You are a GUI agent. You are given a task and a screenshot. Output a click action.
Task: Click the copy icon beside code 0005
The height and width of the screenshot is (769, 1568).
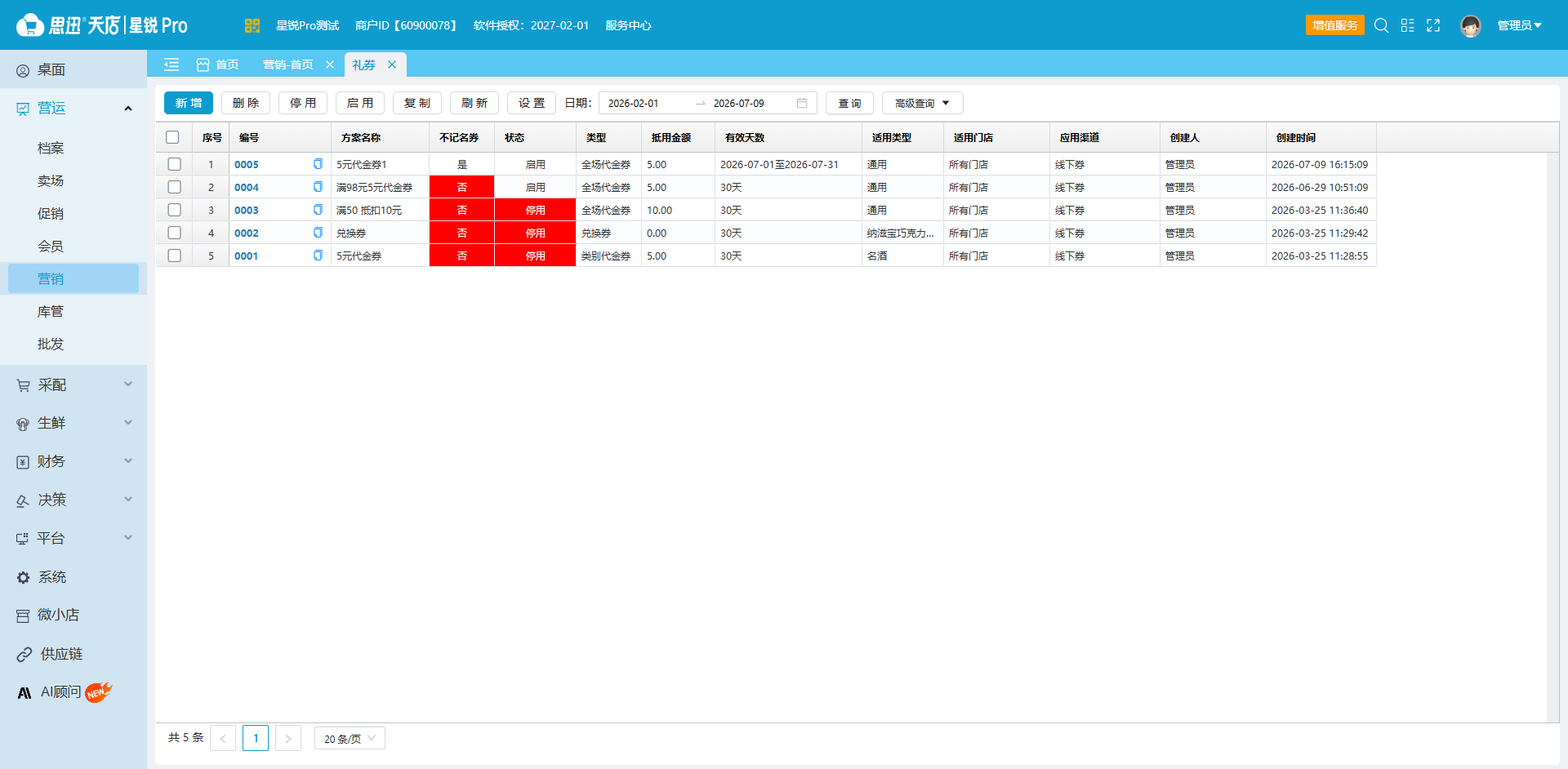tap(318, 164)
